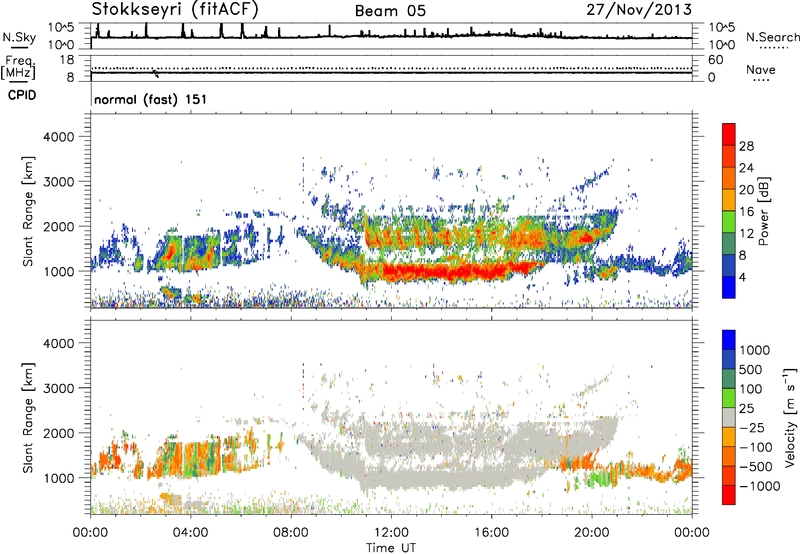Viewport: 800px width, 554px height.
Task: Click Slant Range [km] label of power panel
Action: pyautogui.click(x=28, y=211)
